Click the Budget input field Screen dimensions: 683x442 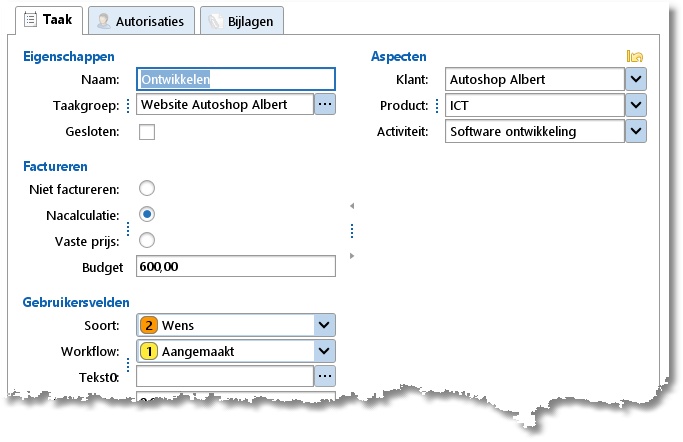point(236,267)
